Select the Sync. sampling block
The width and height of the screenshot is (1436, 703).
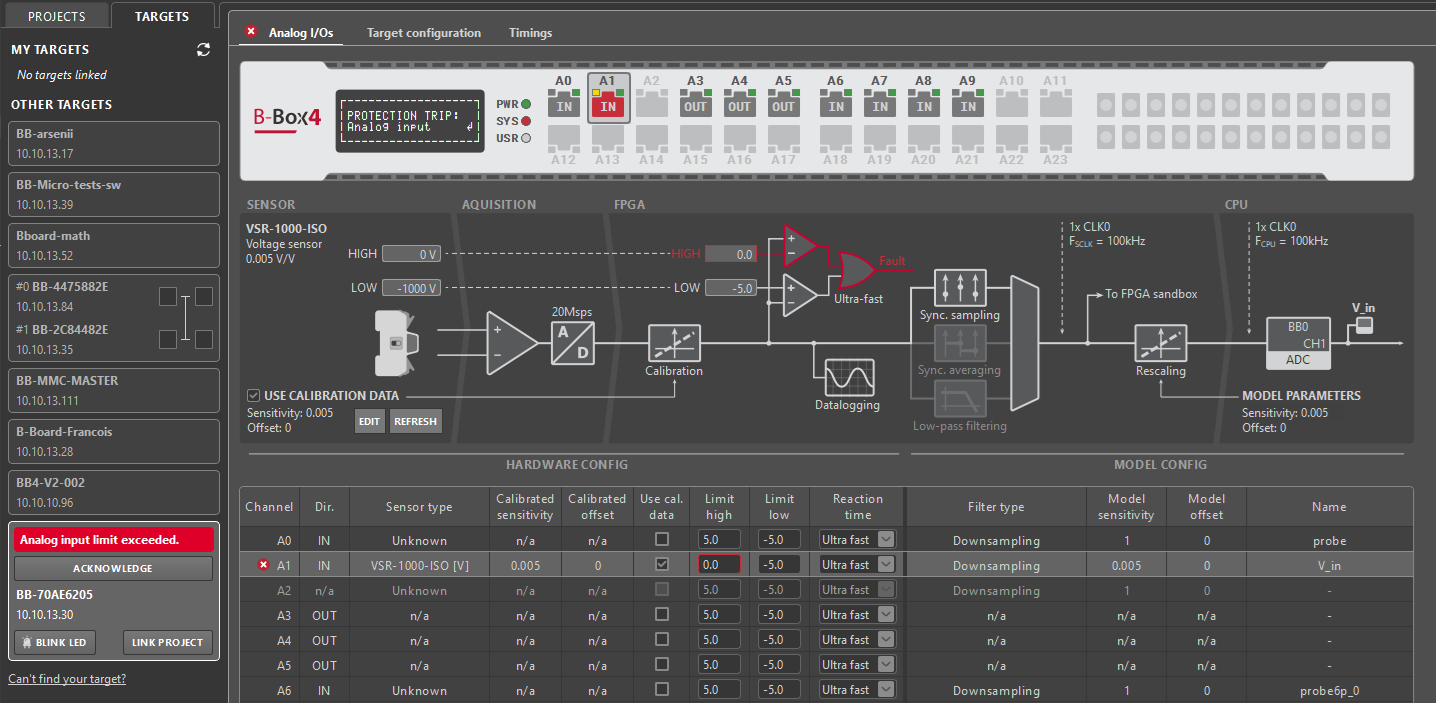tap(960, 288)
